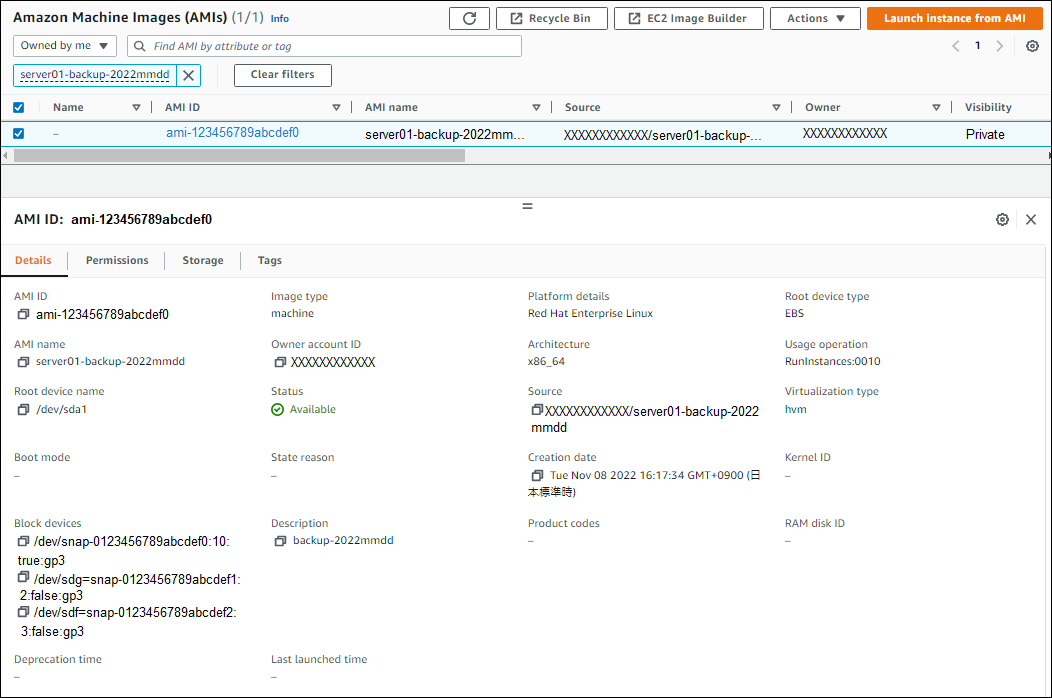Open table preferences gear icon near pagination

tap(1033, 46)
